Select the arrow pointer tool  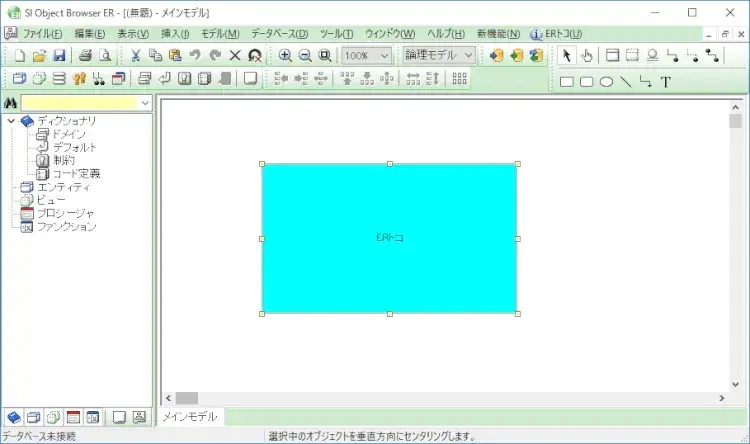[567, 56]
